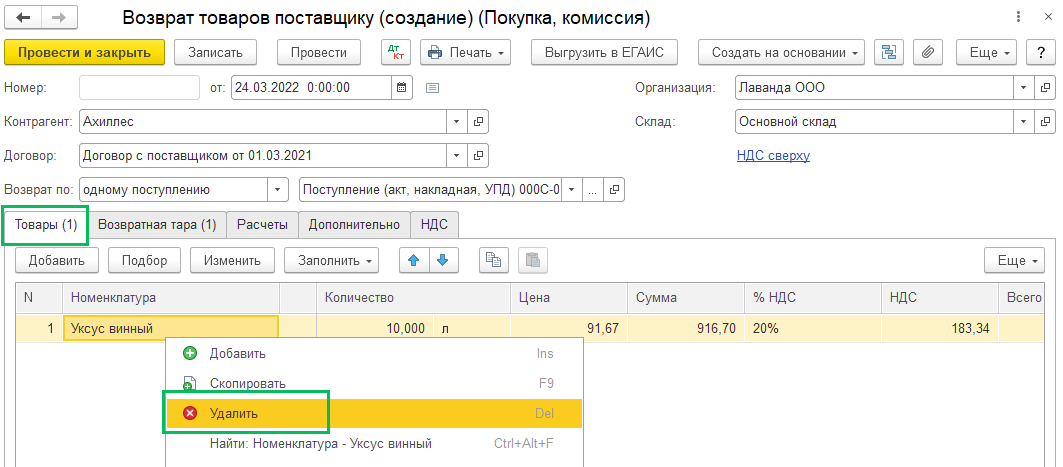Go forward with the right arrow button
This screenshot has height=467, width=1063.
click(58, 18)
